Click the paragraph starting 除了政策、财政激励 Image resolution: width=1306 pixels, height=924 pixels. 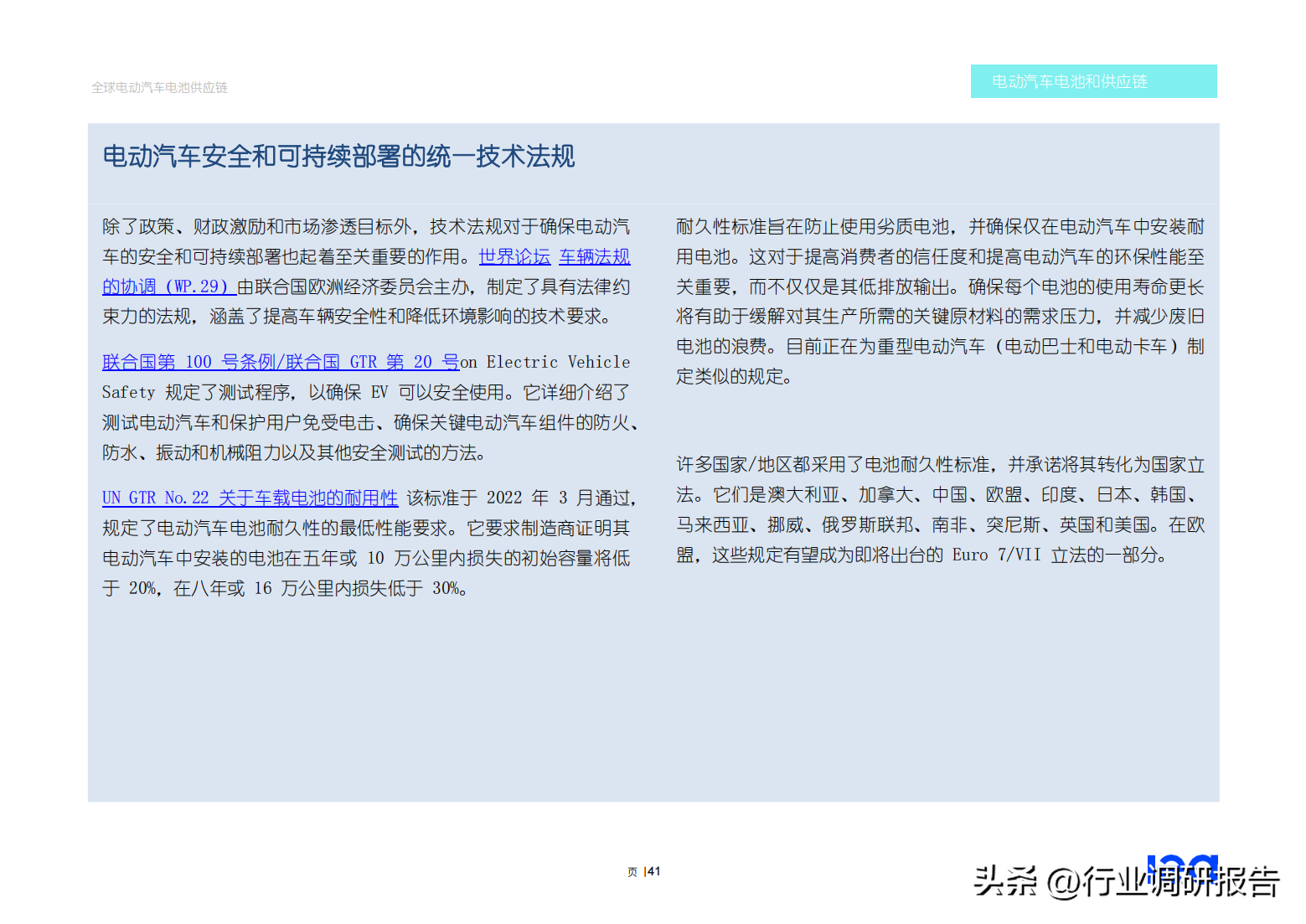click(367, 271)
